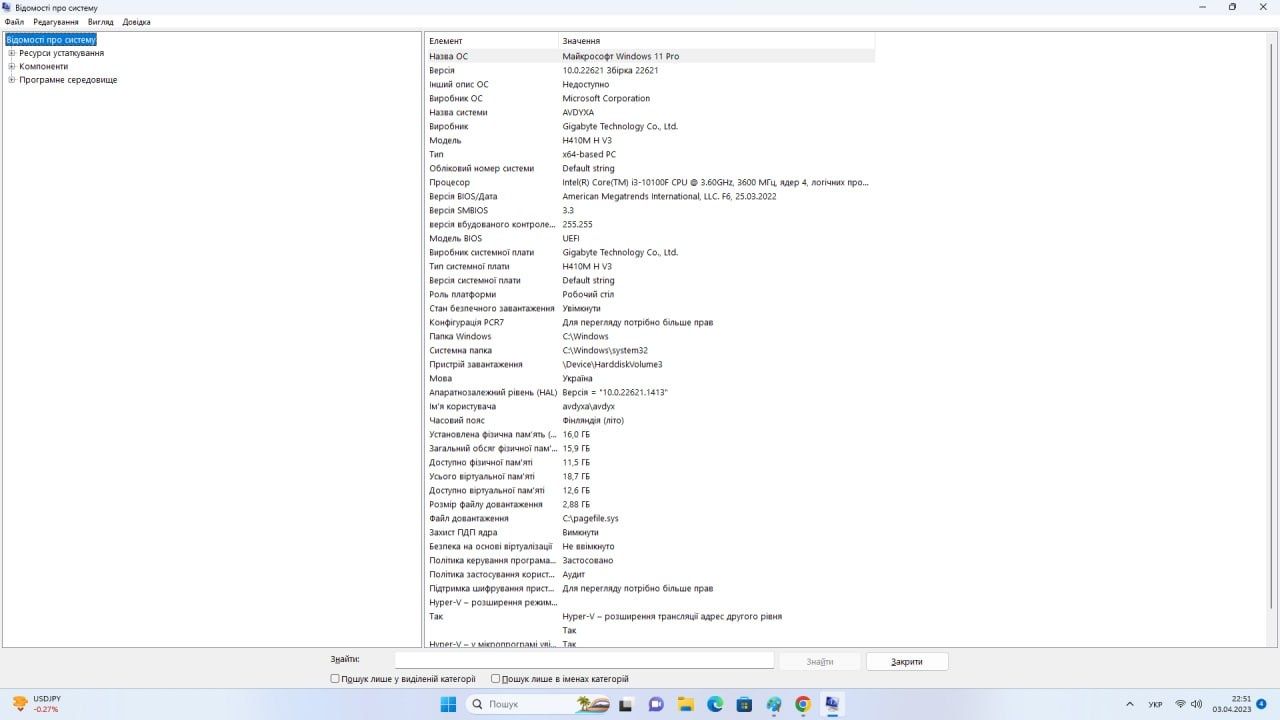Open the volume speaker tray icon
Screen dimensions: 1280x720
pos(1196,704)
